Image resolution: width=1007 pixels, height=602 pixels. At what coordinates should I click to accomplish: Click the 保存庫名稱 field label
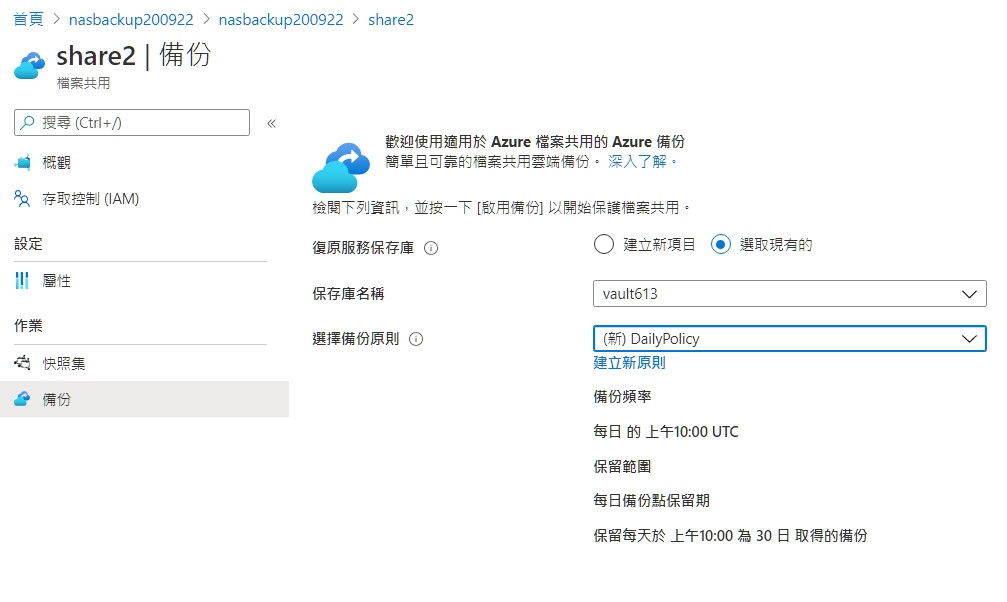pyautogui.click(x=348, y=294)
